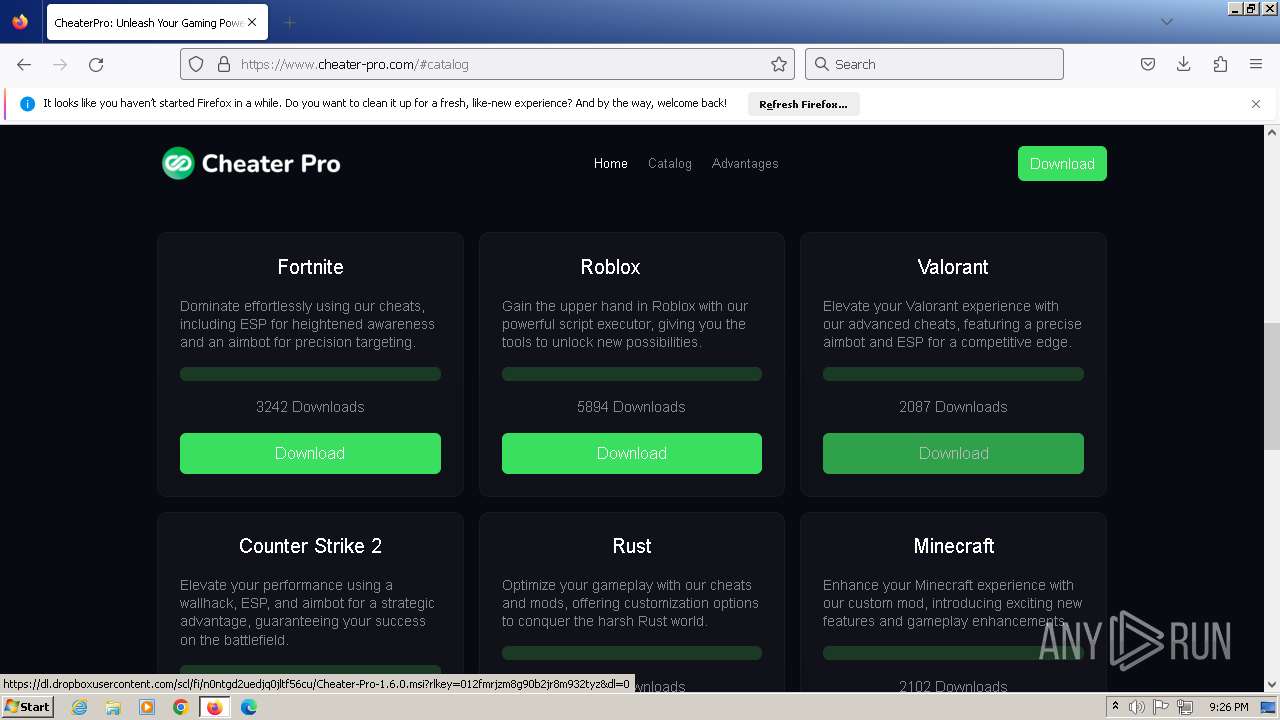The image size is (1280, 720).
Task: Click the Firefox logo icon in title bar
Action: (x=20, y=22)
